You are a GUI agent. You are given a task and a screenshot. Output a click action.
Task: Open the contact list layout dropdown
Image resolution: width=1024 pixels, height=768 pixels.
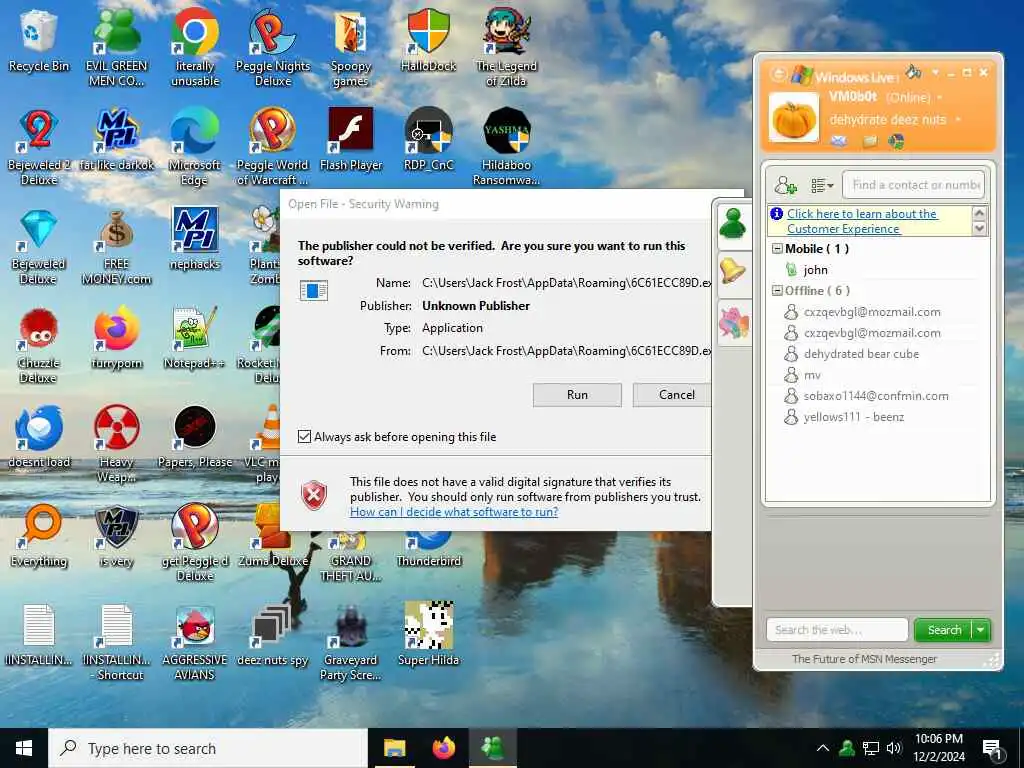[x=822, y=186]
